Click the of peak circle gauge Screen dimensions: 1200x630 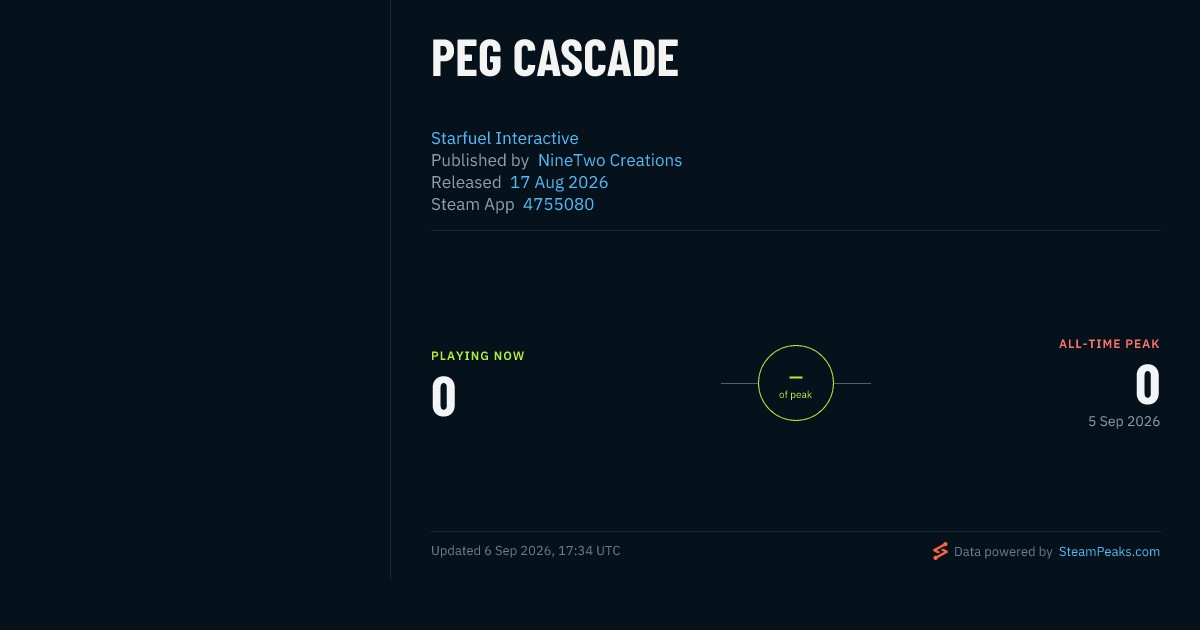[x=796, y=383]
